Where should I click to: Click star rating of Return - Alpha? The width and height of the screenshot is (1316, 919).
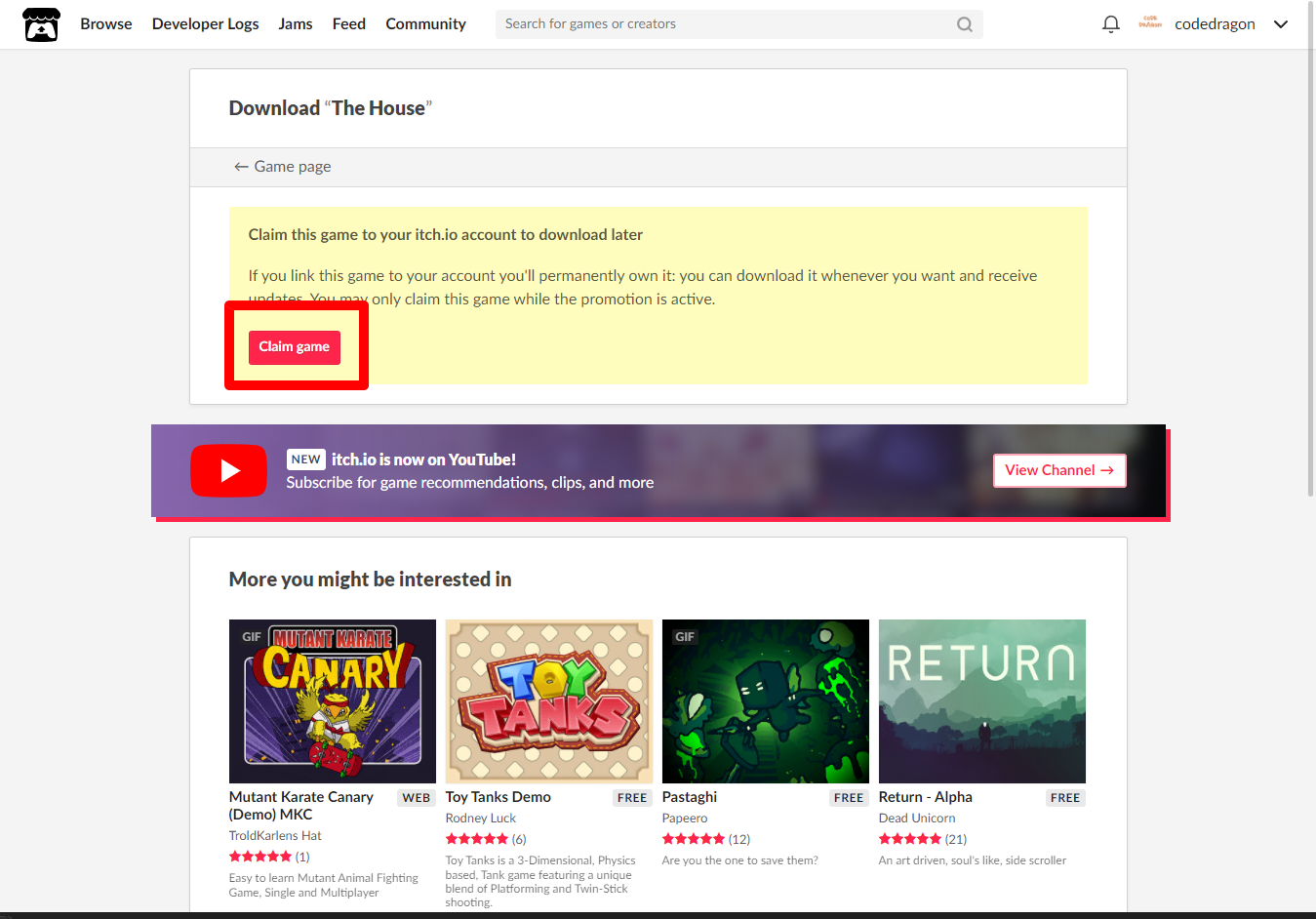coord(910,839)
